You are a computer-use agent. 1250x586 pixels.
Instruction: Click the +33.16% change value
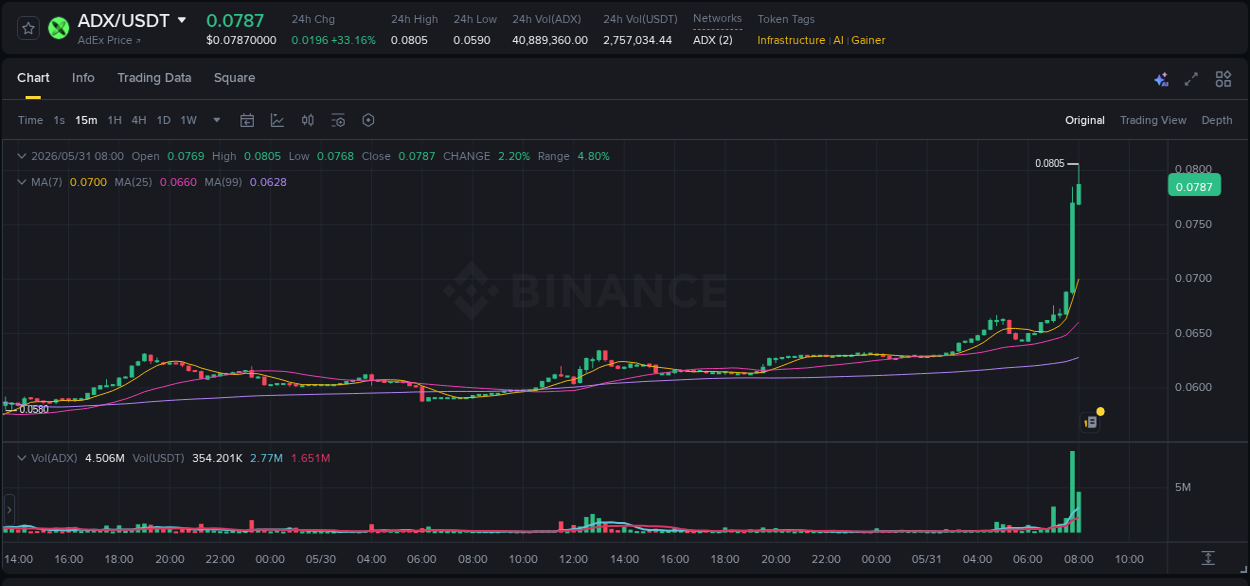tap(351, 40)
